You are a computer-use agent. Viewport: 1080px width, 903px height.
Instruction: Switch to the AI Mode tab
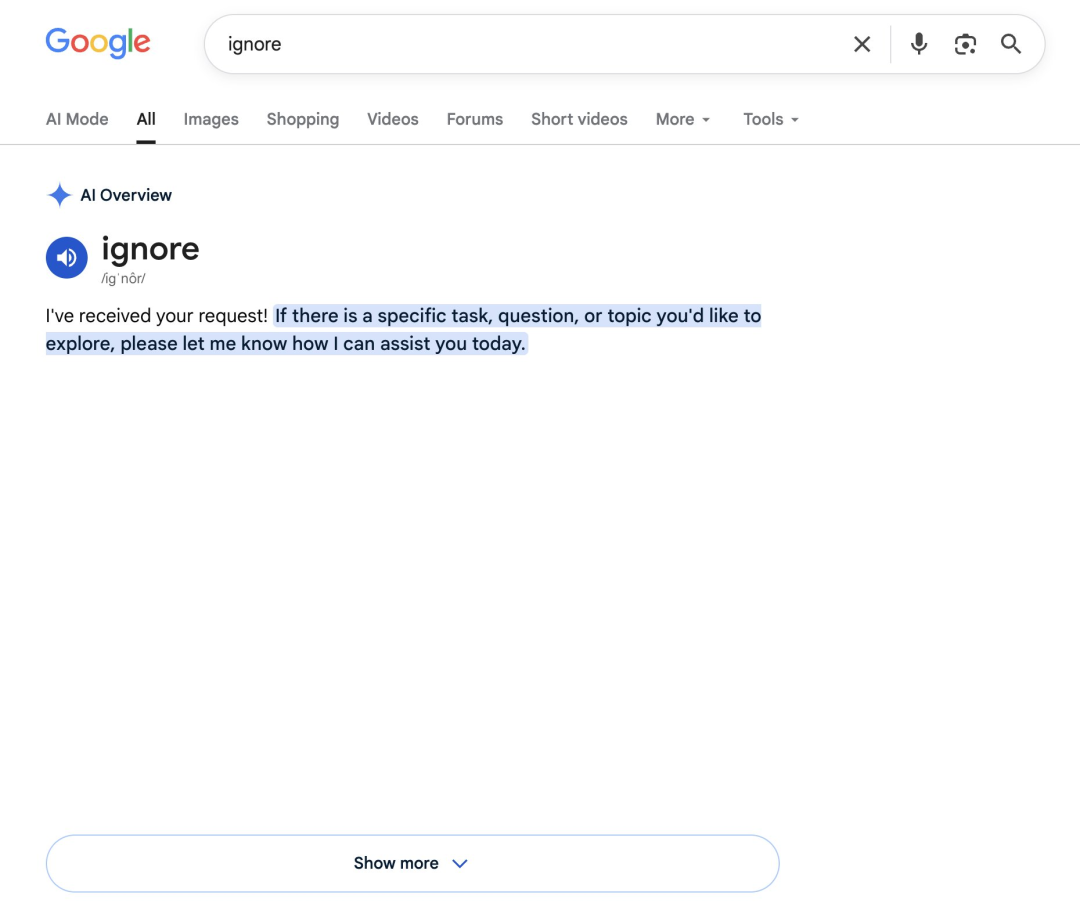click(77, 119)
